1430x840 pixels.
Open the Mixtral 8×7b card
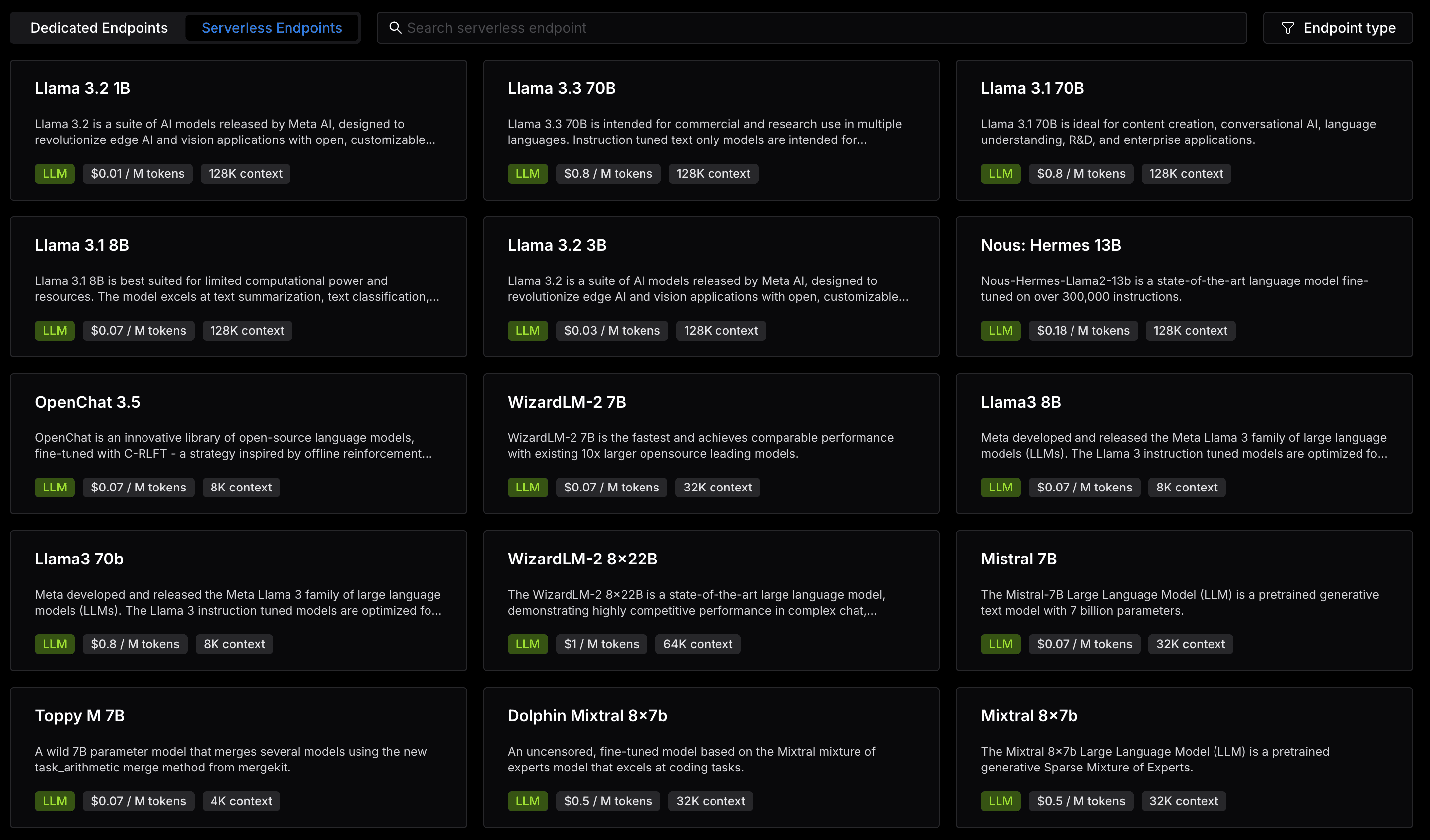click(x=1184, y=758)
